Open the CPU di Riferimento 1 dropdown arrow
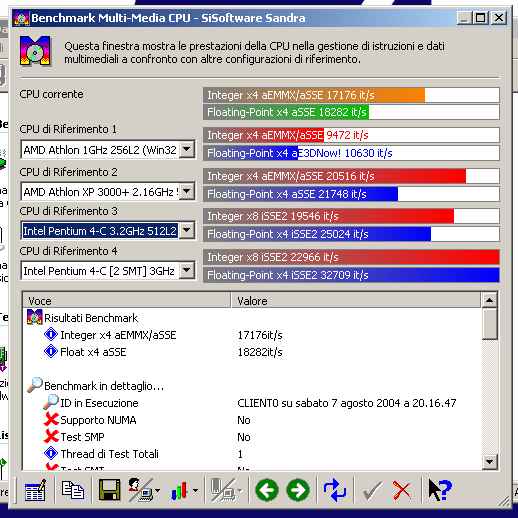 pyautogui.click(x=187, y=149)
